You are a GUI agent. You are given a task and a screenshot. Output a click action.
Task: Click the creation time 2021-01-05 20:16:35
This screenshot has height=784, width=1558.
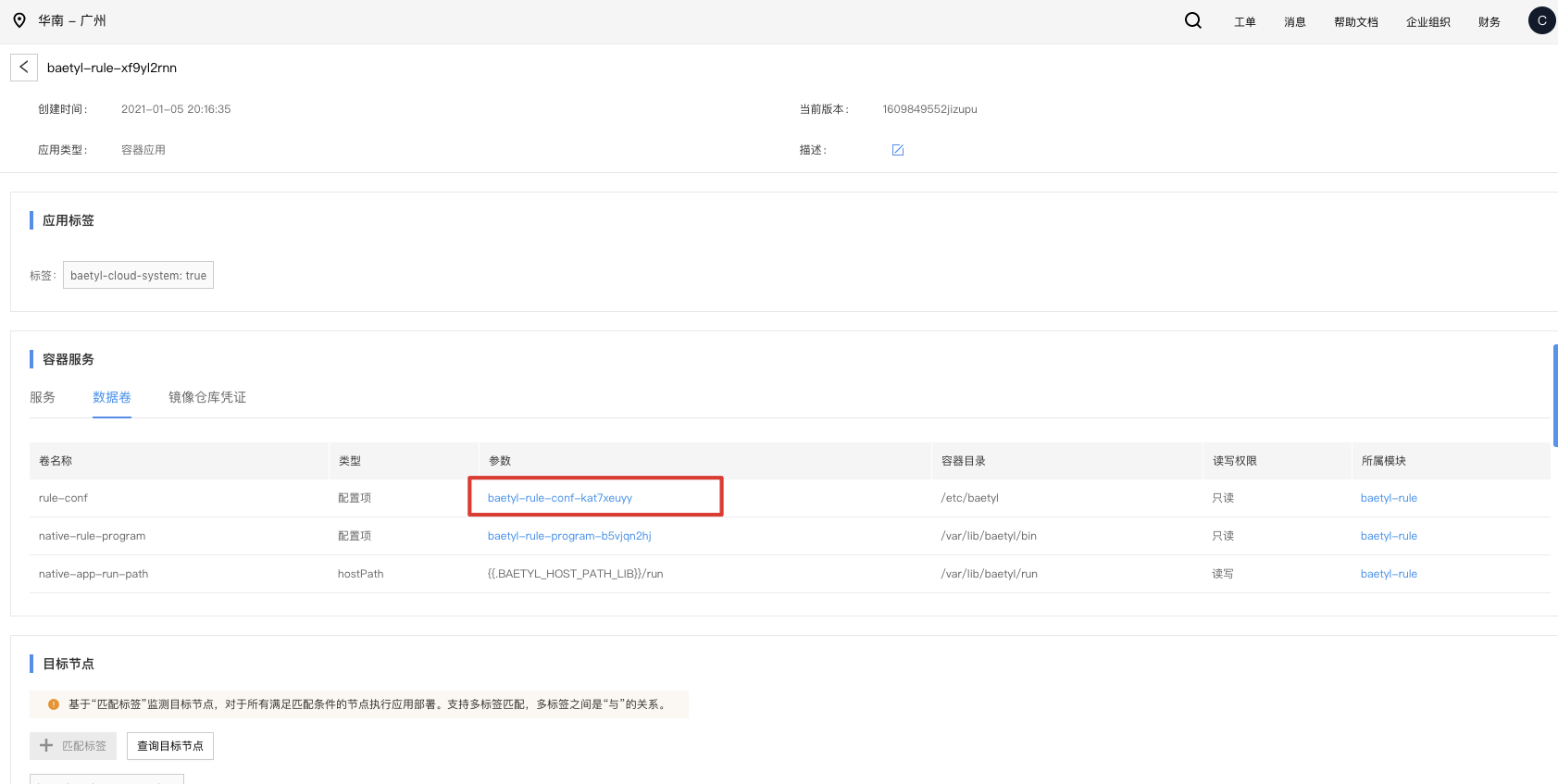(x=176, y=109)
